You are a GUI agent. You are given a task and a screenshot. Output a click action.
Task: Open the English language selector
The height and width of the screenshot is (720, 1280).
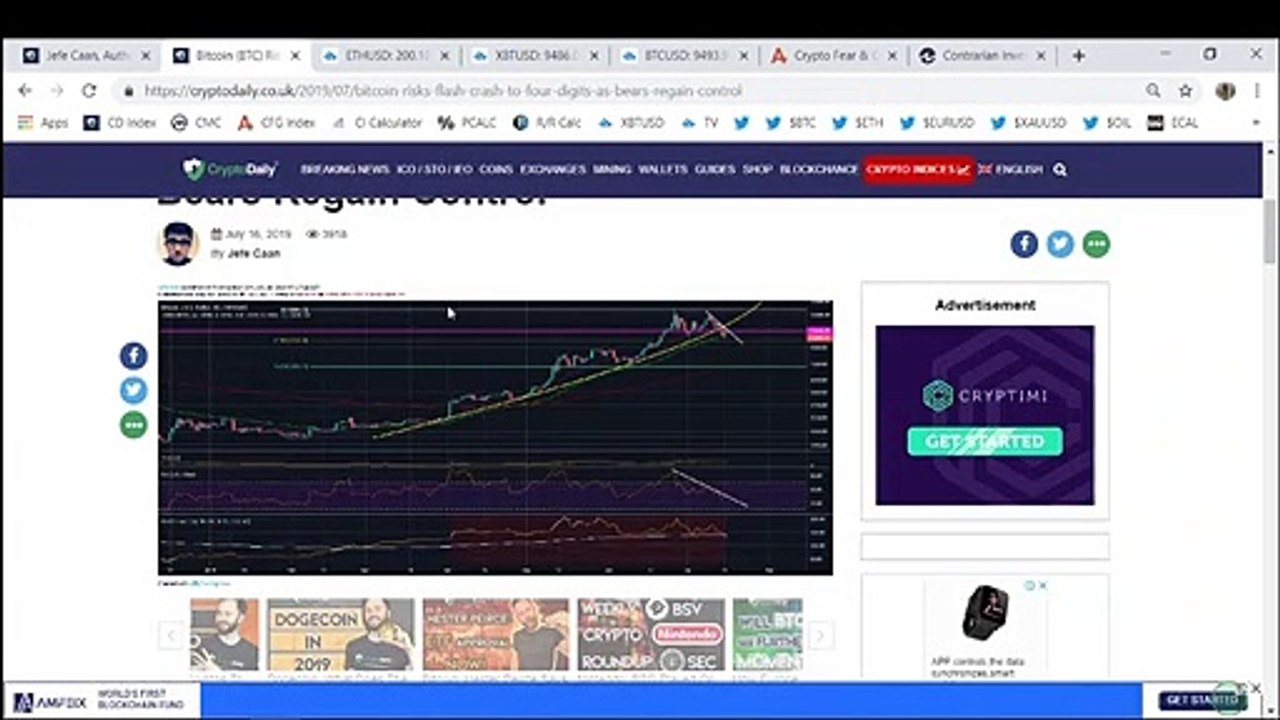coord(1010,170)
